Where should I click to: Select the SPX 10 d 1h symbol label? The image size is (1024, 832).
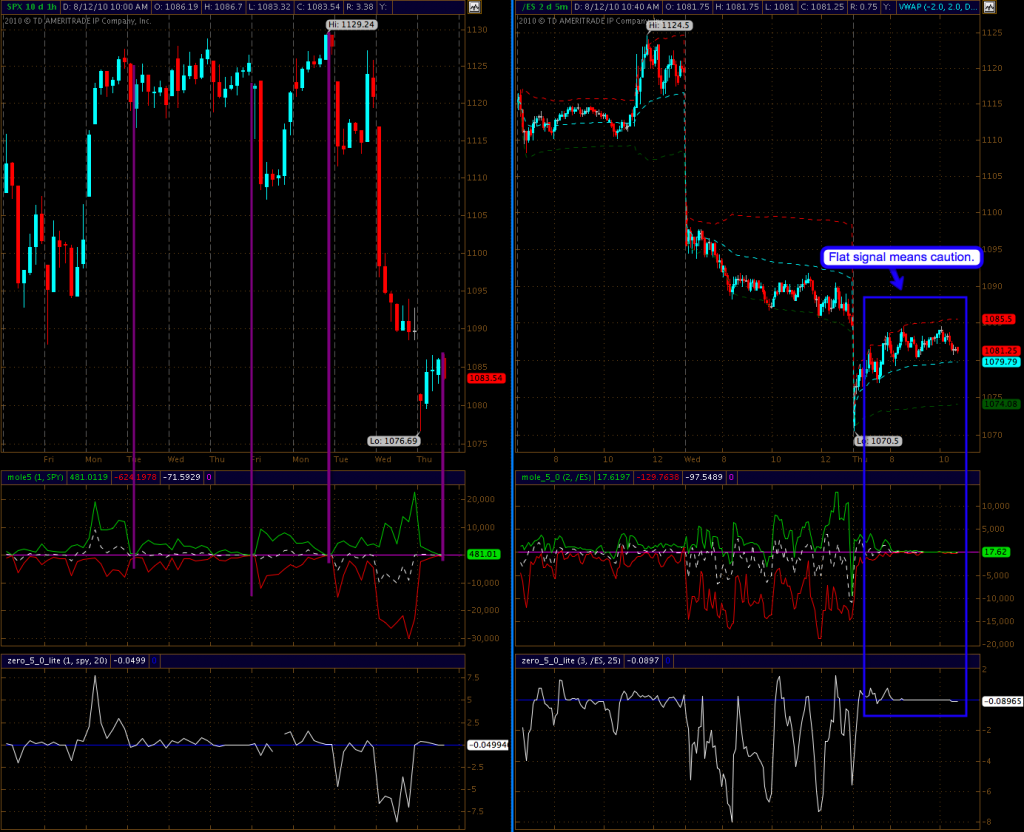31,8
